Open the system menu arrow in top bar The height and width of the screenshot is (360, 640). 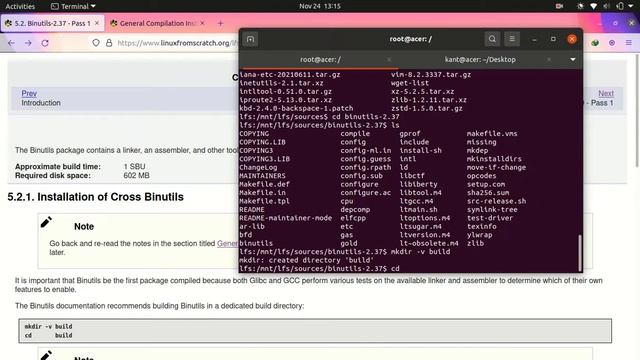point(631,6)
